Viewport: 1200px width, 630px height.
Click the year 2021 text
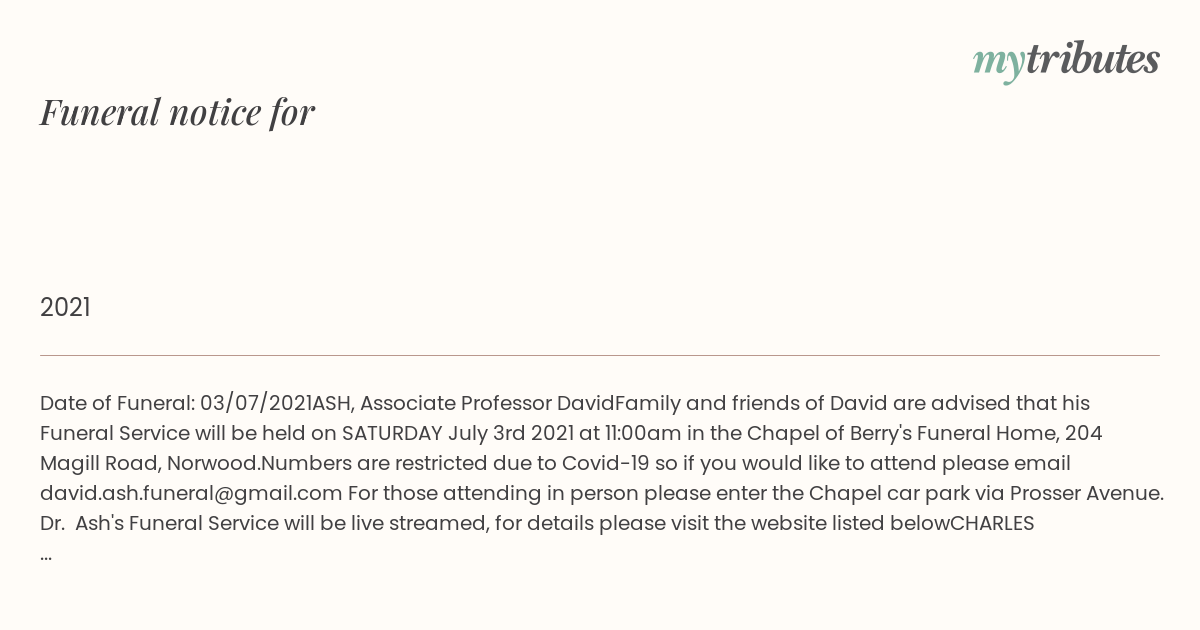click(65, 308)
